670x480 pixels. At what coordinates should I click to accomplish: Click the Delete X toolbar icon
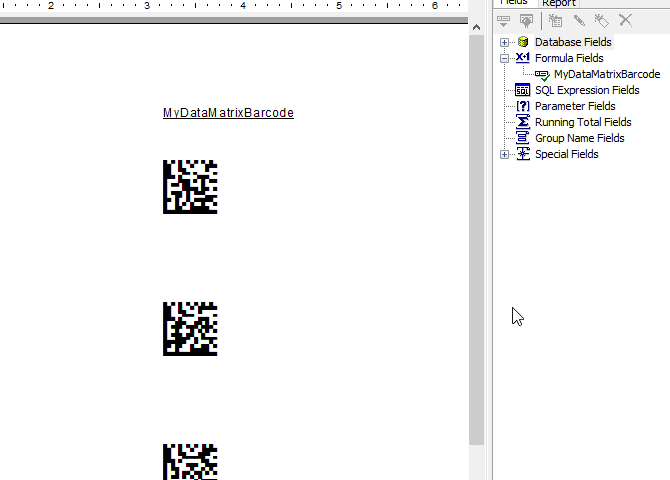625,20
